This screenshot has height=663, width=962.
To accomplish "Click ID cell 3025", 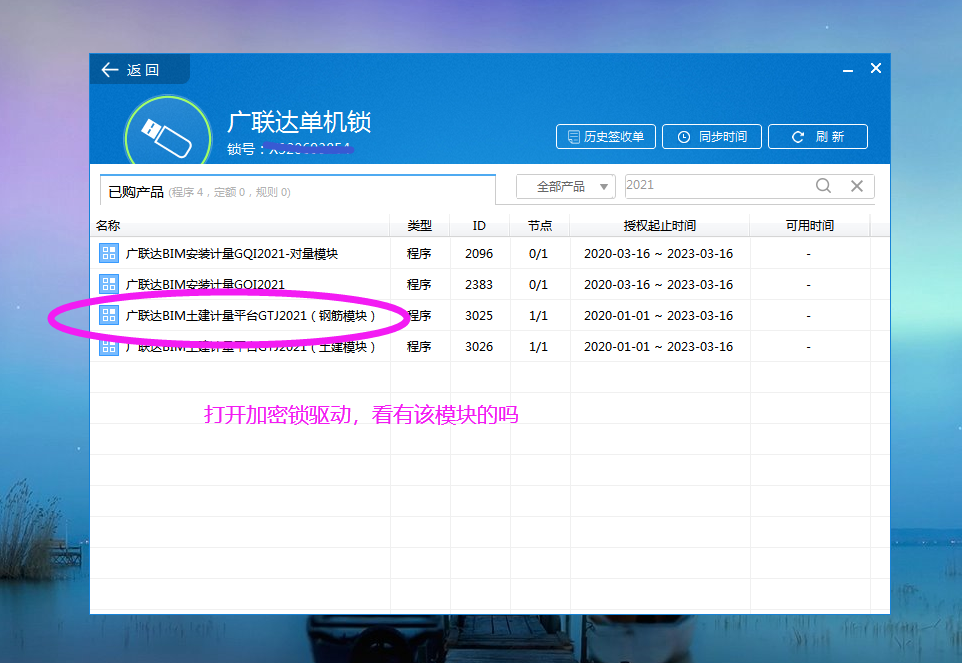I will click(479, 316).
